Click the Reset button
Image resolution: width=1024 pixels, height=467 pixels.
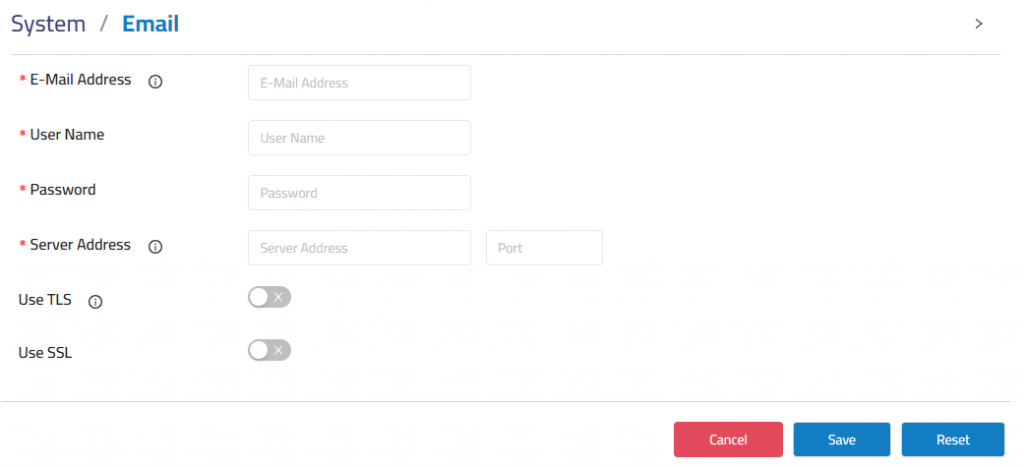953,440
